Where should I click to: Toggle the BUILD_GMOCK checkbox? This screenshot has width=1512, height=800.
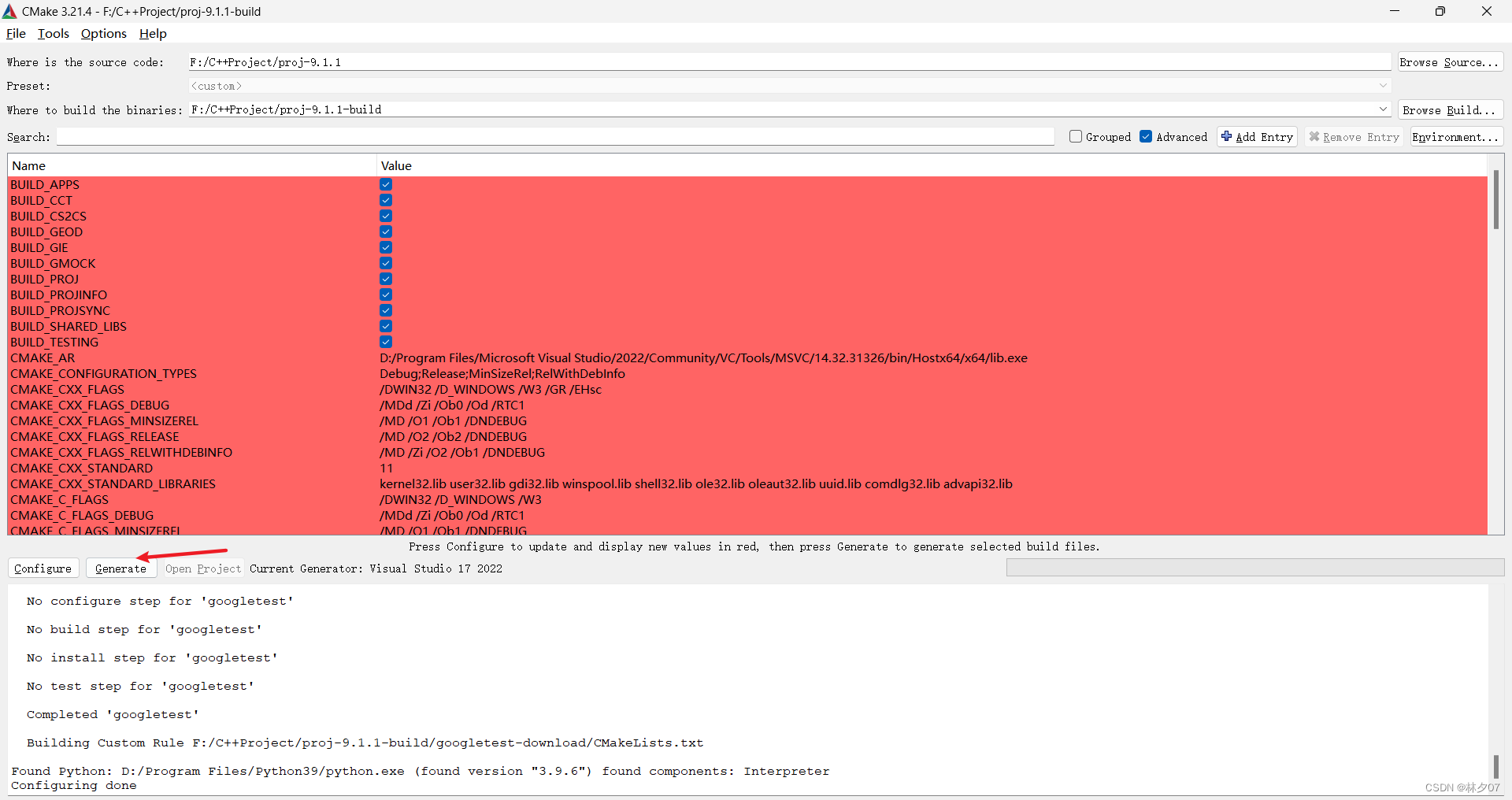pos(385,263)
